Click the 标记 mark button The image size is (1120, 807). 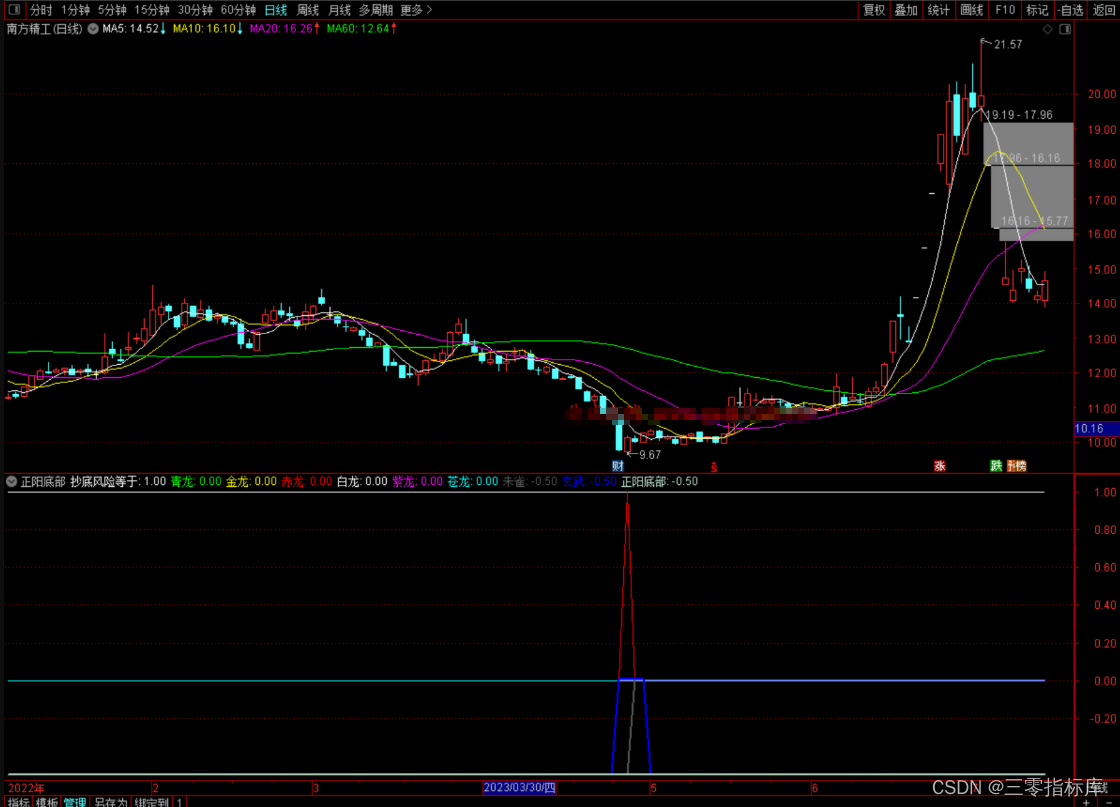tap(1037, 10)
